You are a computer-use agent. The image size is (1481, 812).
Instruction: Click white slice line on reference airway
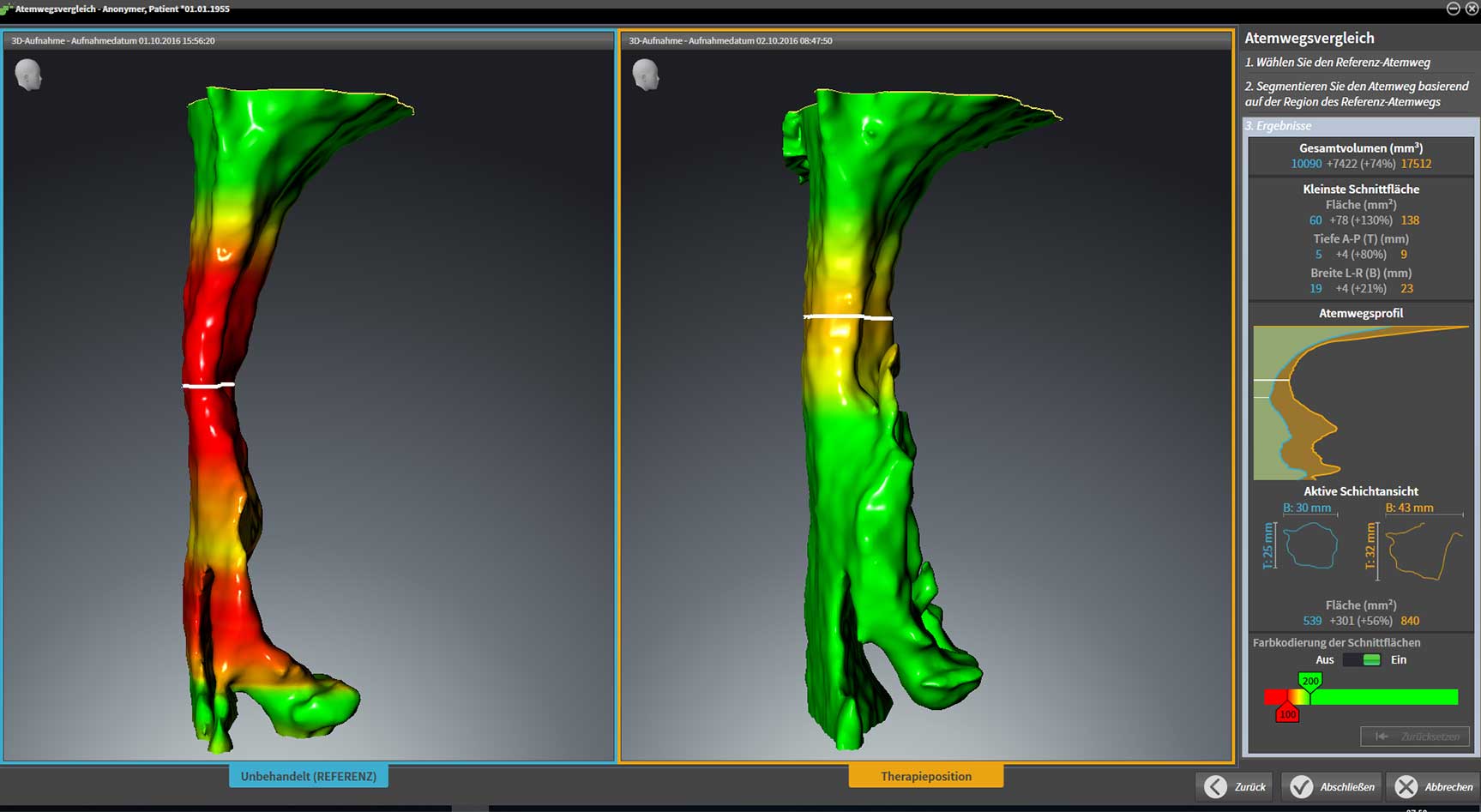tap(208, 386)
